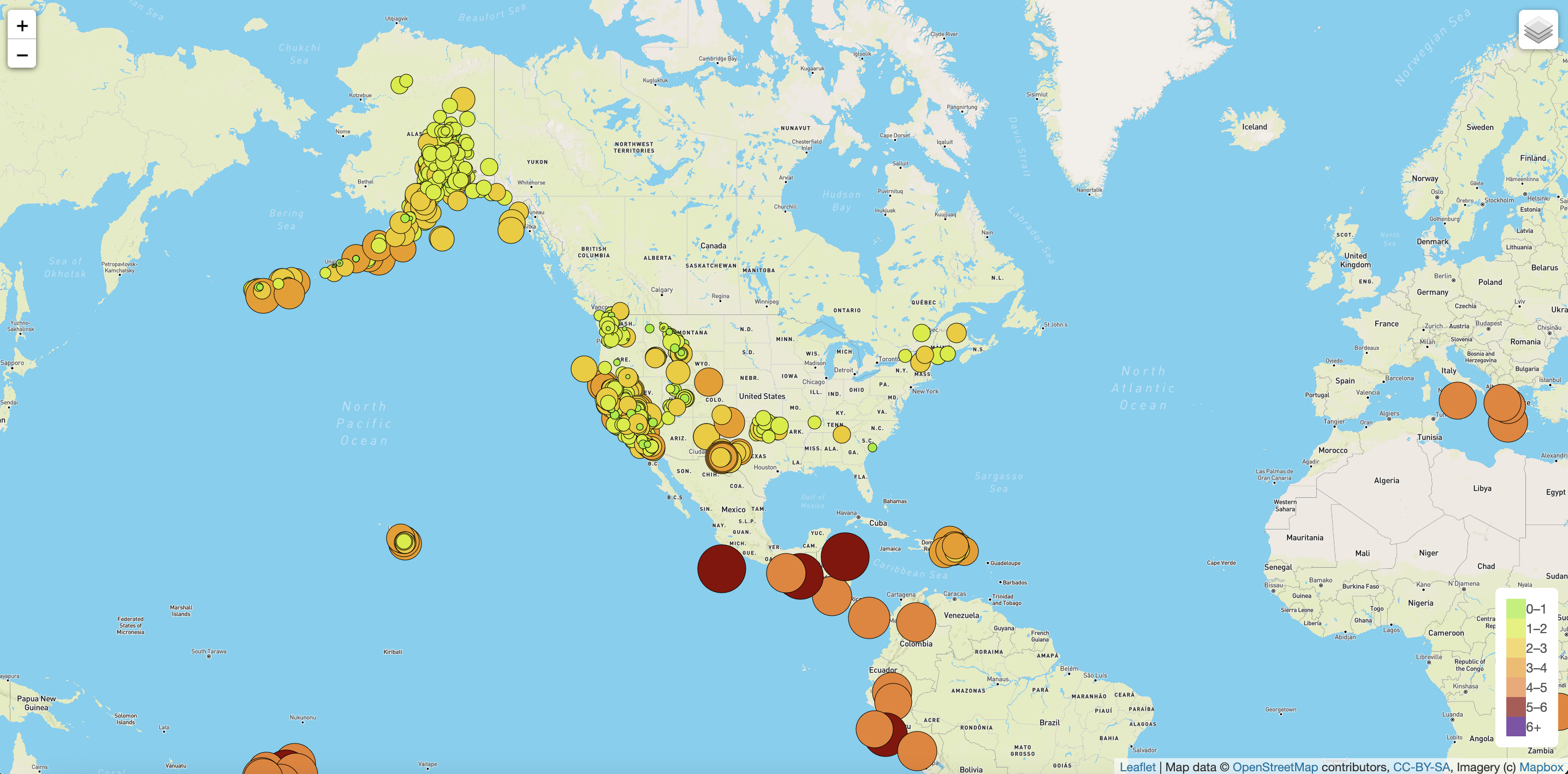The height and width of the screenshot is (774, 1568).
Task: Click the purple 6+ legend swatch
Action: click(1515, 727)
